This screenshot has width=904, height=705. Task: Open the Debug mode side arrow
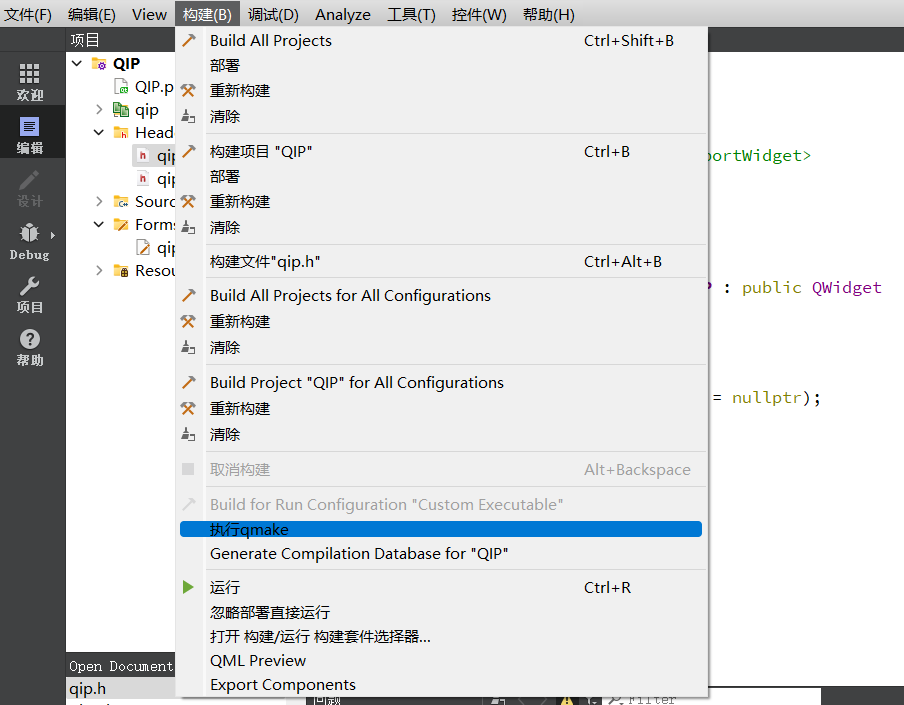coord(53,235)
